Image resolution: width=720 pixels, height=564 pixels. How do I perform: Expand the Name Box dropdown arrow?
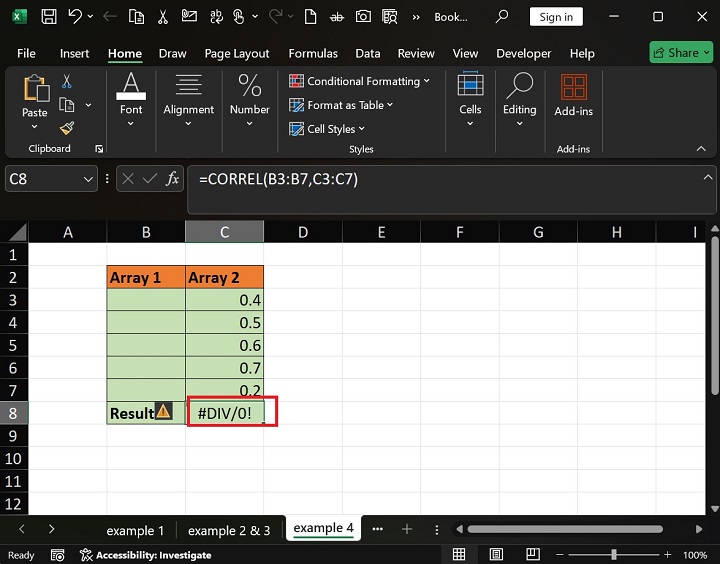click(87, 179)
